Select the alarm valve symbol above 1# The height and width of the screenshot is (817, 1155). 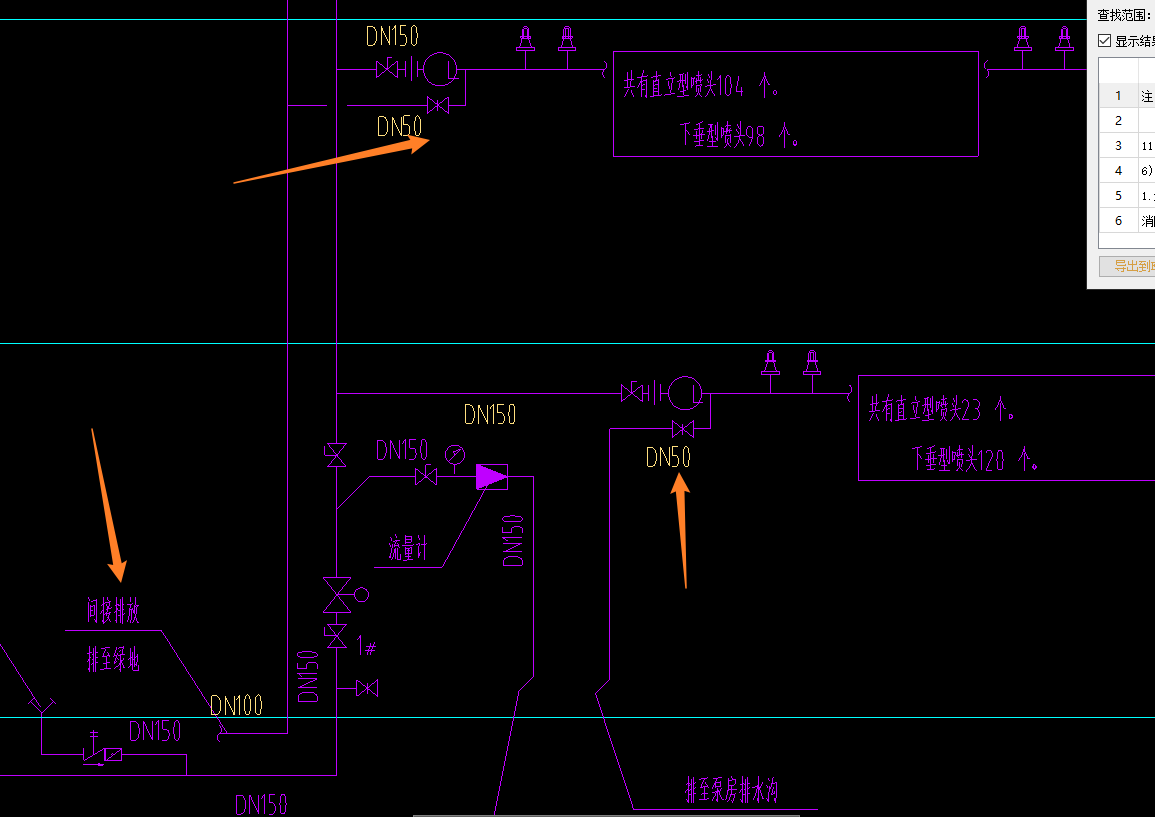click(345, 595)
